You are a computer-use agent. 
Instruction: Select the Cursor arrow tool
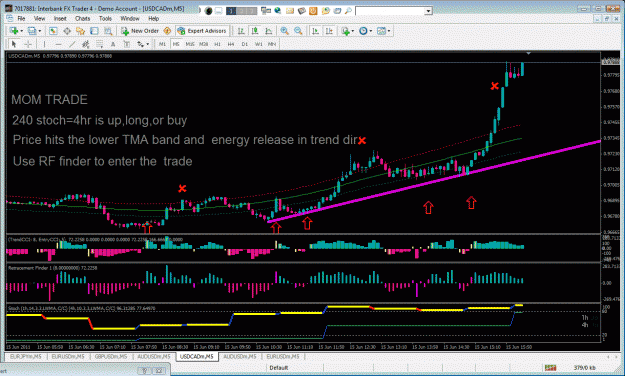[x=14, y=44]
